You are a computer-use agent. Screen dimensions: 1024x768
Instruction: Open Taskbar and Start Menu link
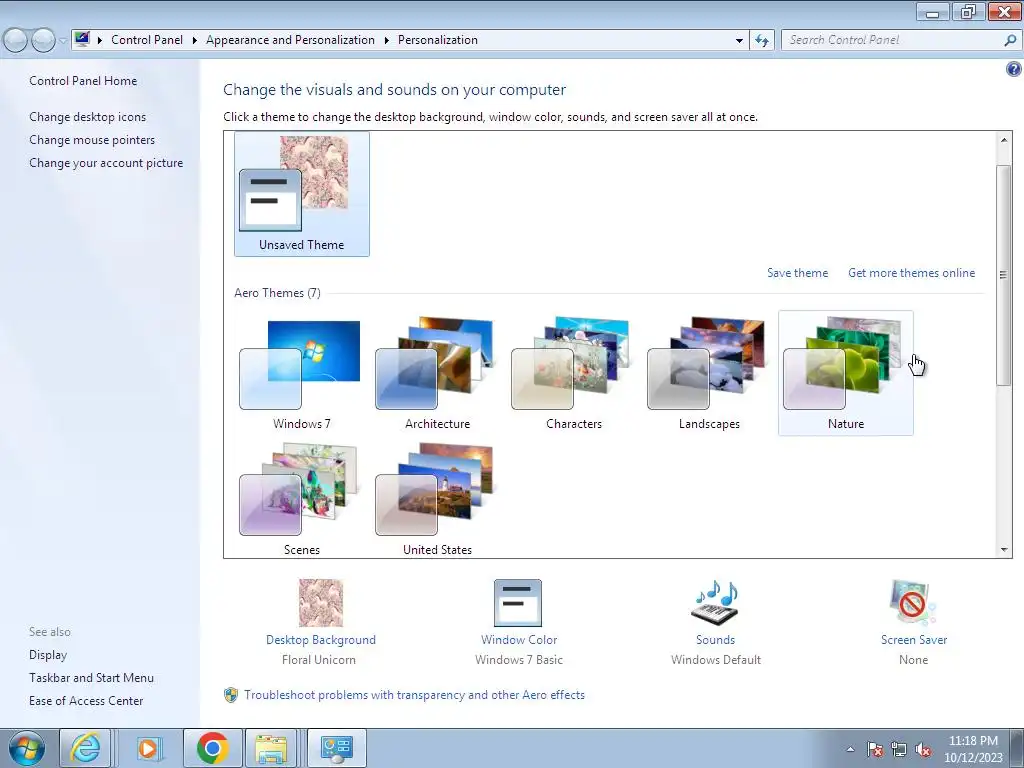(x=91, y=678)
